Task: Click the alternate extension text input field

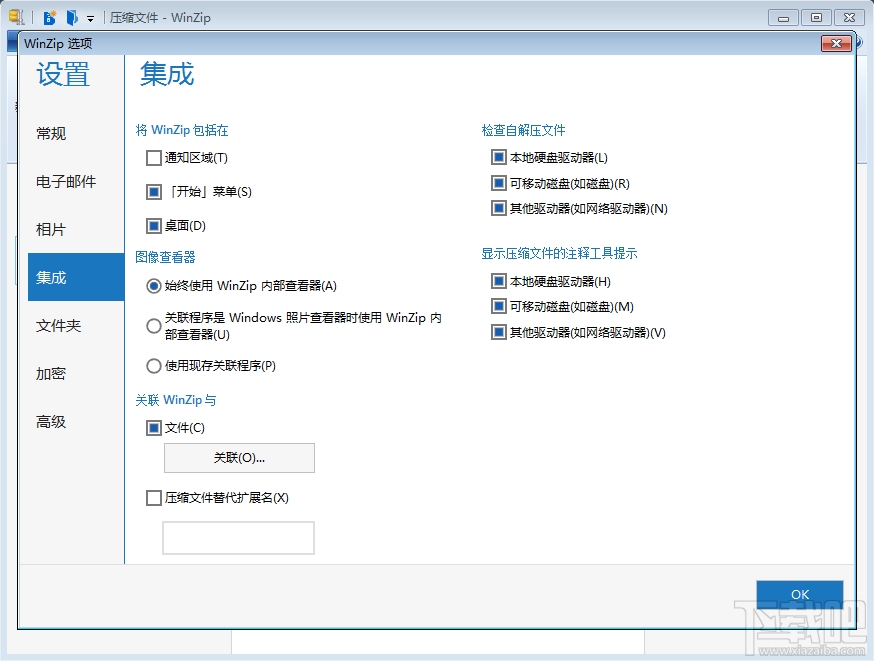Action: point(238,537)
